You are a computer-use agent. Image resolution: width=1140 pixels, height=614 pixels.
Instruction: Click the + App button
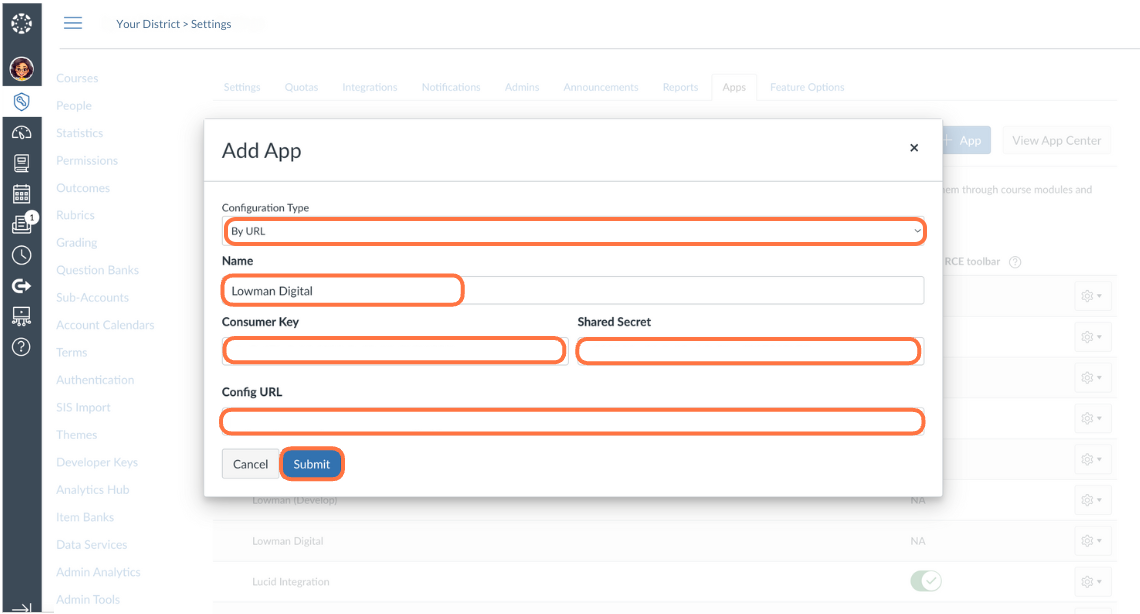click(x=967, y=140)
